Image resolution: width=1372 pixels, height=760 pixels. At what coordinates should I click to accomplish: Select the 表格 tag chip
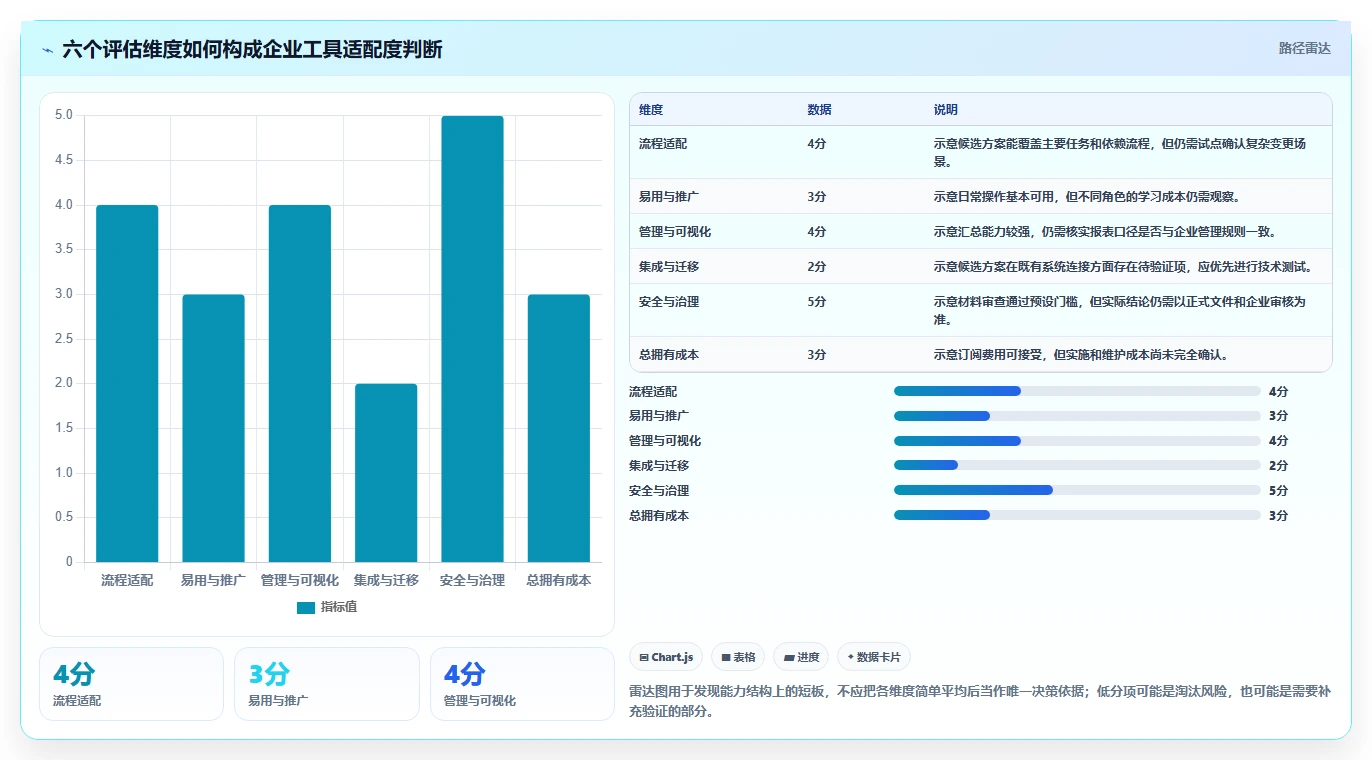[x=738, y=657]
